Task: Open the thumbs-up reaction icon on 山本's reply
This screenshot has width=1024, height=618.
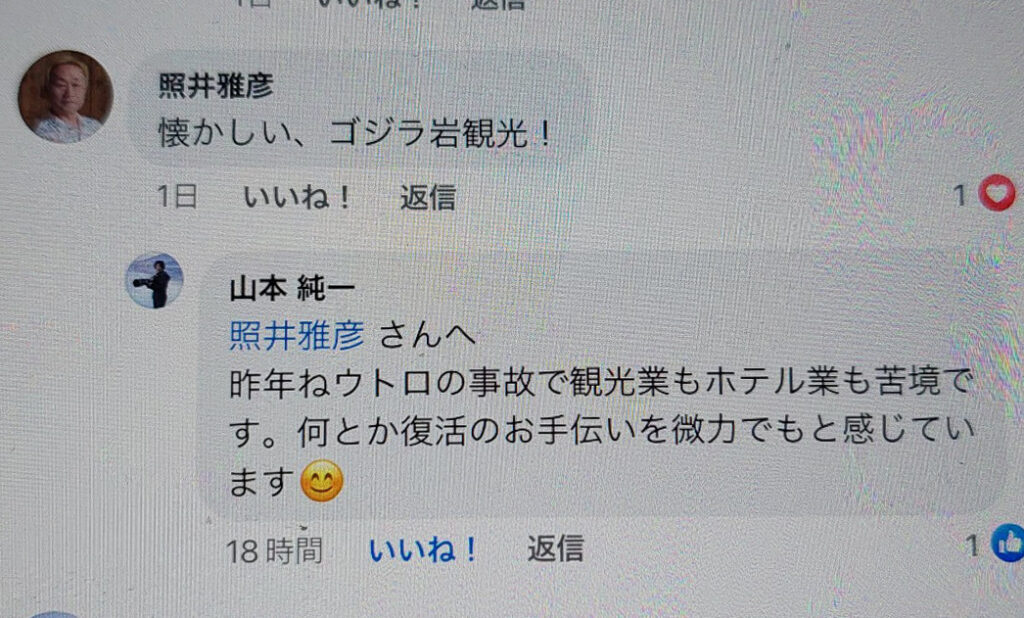Action: pos(1008,543)
